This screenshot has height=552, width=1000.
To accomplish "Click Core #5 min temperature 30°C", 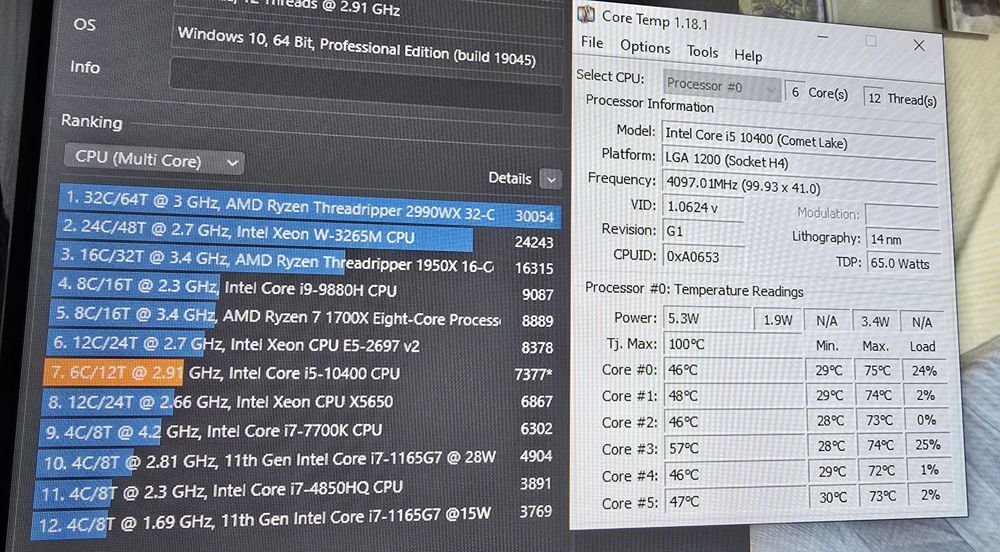I will (x=834, y=497).
